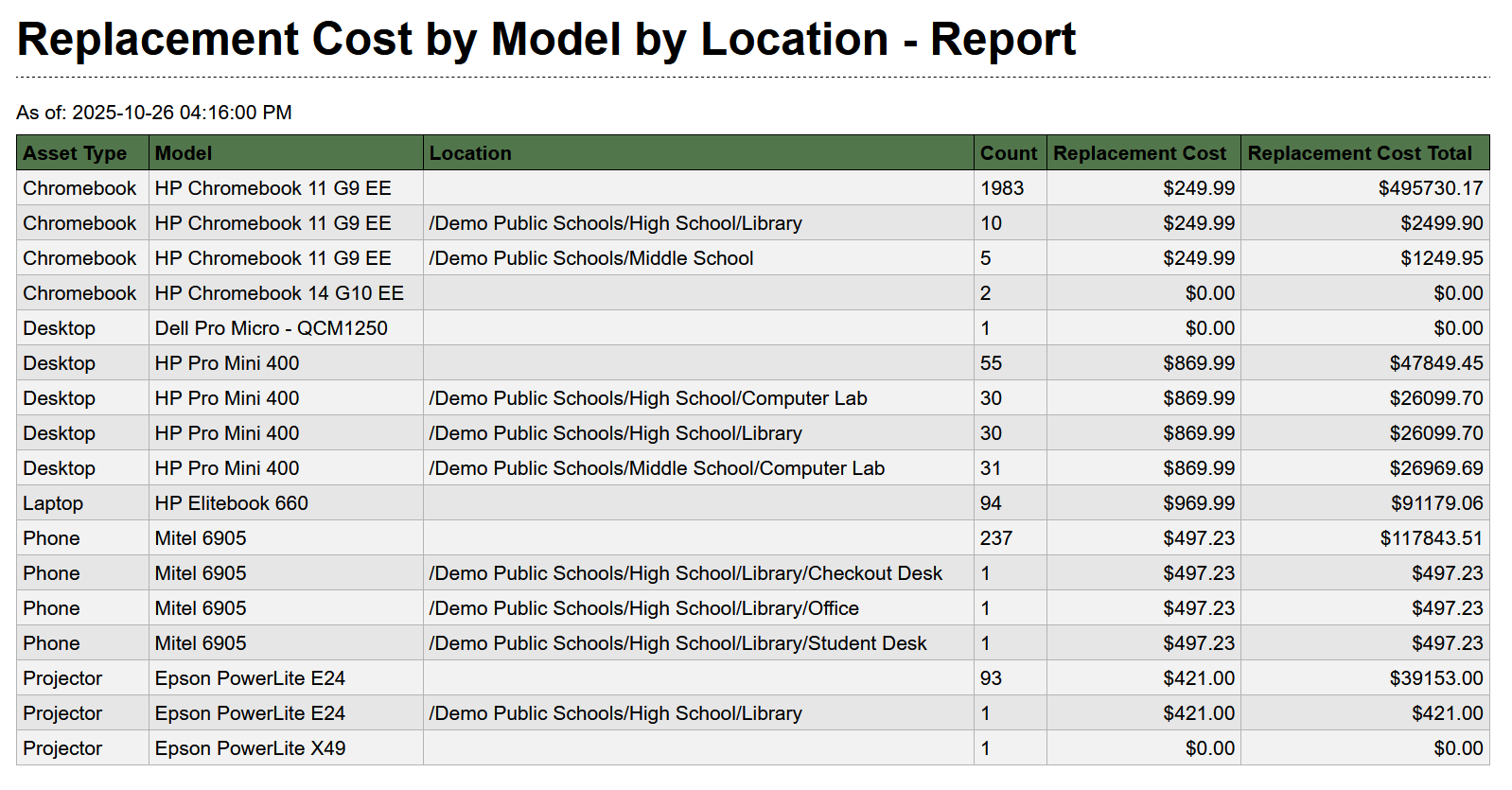Viewport: 1512px width, 790px height.
Task: Click the $495730.17 total cell
Action: [1430, 188]
